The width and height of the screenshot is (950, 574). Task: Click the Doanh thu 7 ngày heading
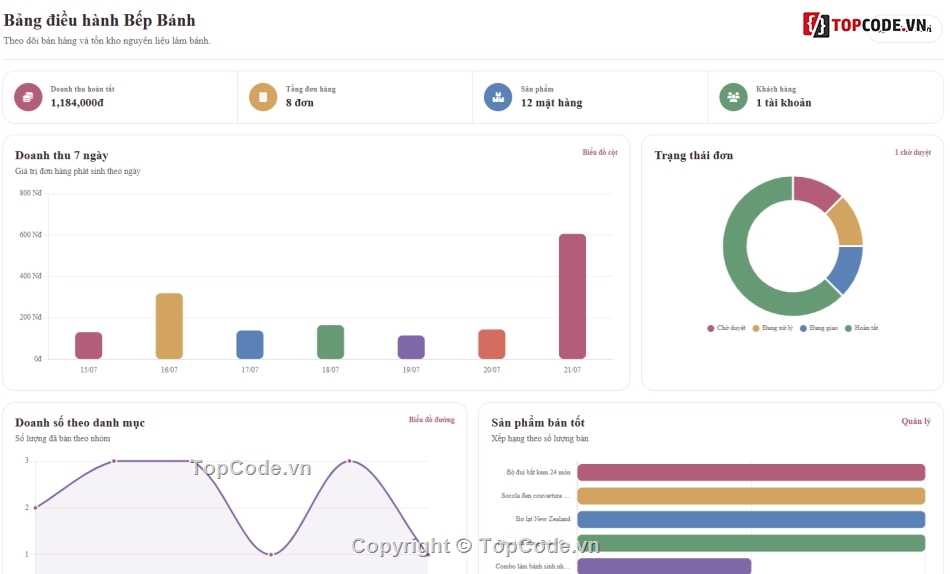click(62, 155)
